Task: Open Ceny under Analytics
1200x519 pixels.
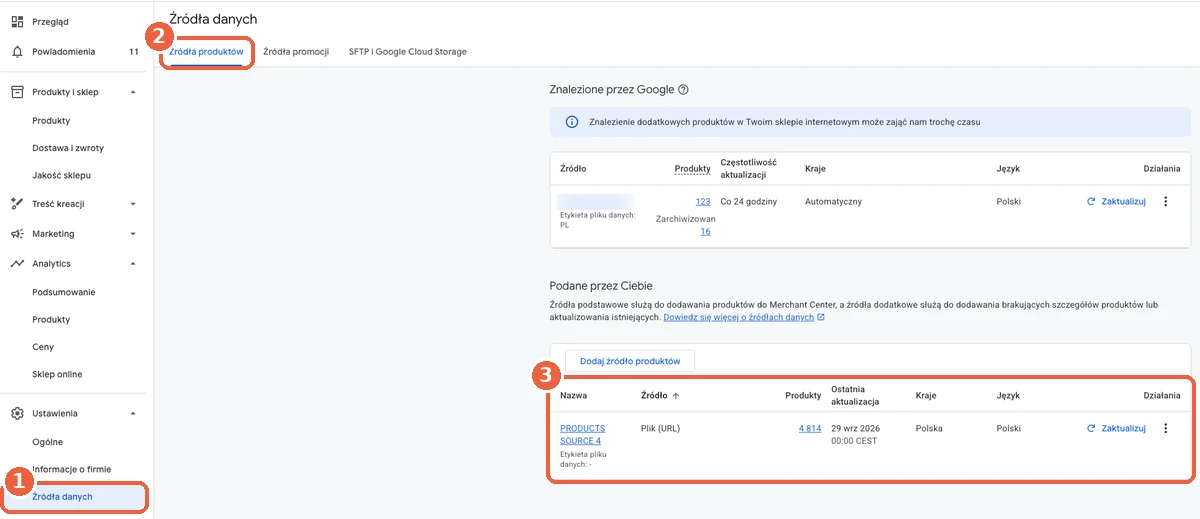Action: (43, 347)
